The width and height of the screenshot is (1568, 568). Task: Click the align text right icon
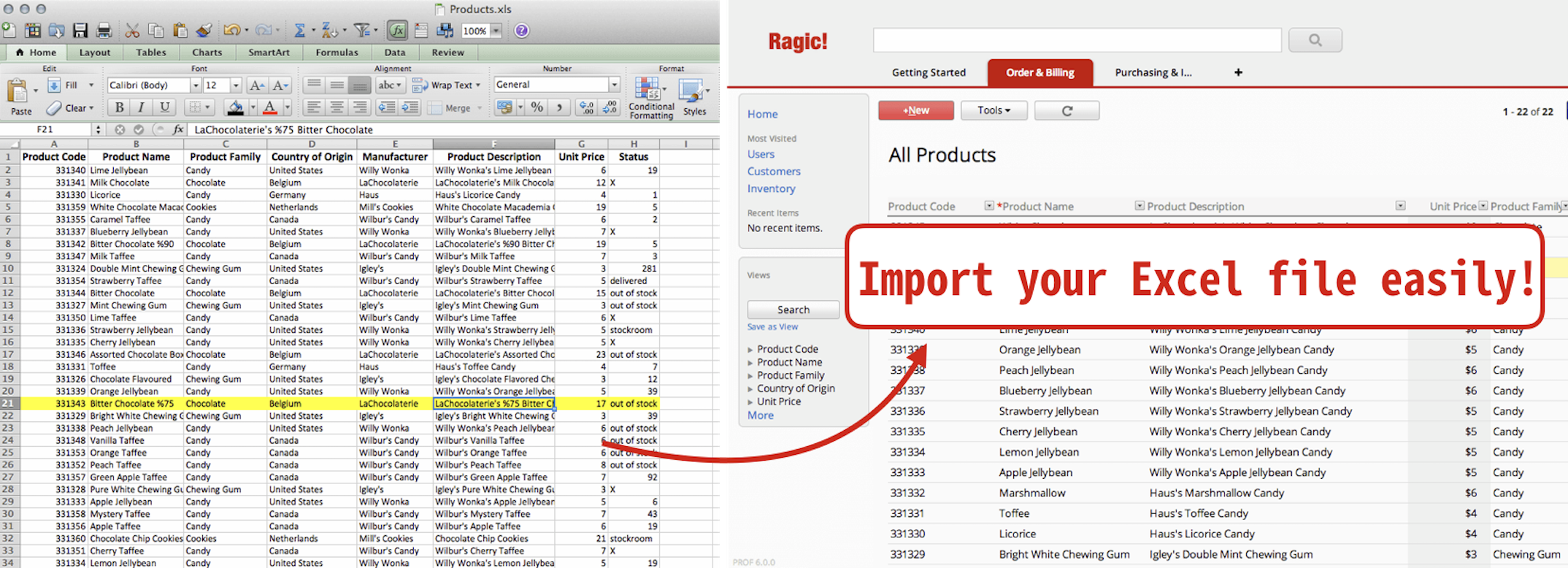(x=359, y=107)
